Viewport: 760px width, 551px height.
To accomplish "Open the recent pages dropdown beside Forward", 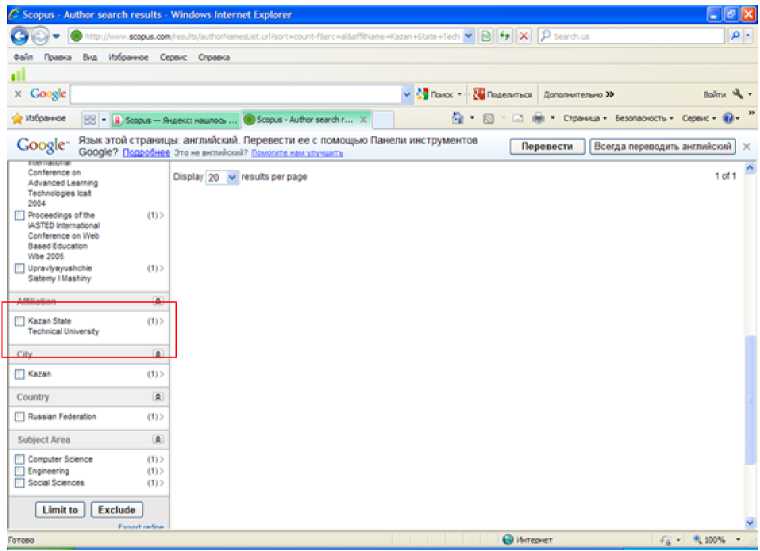I will click(56, 36).
